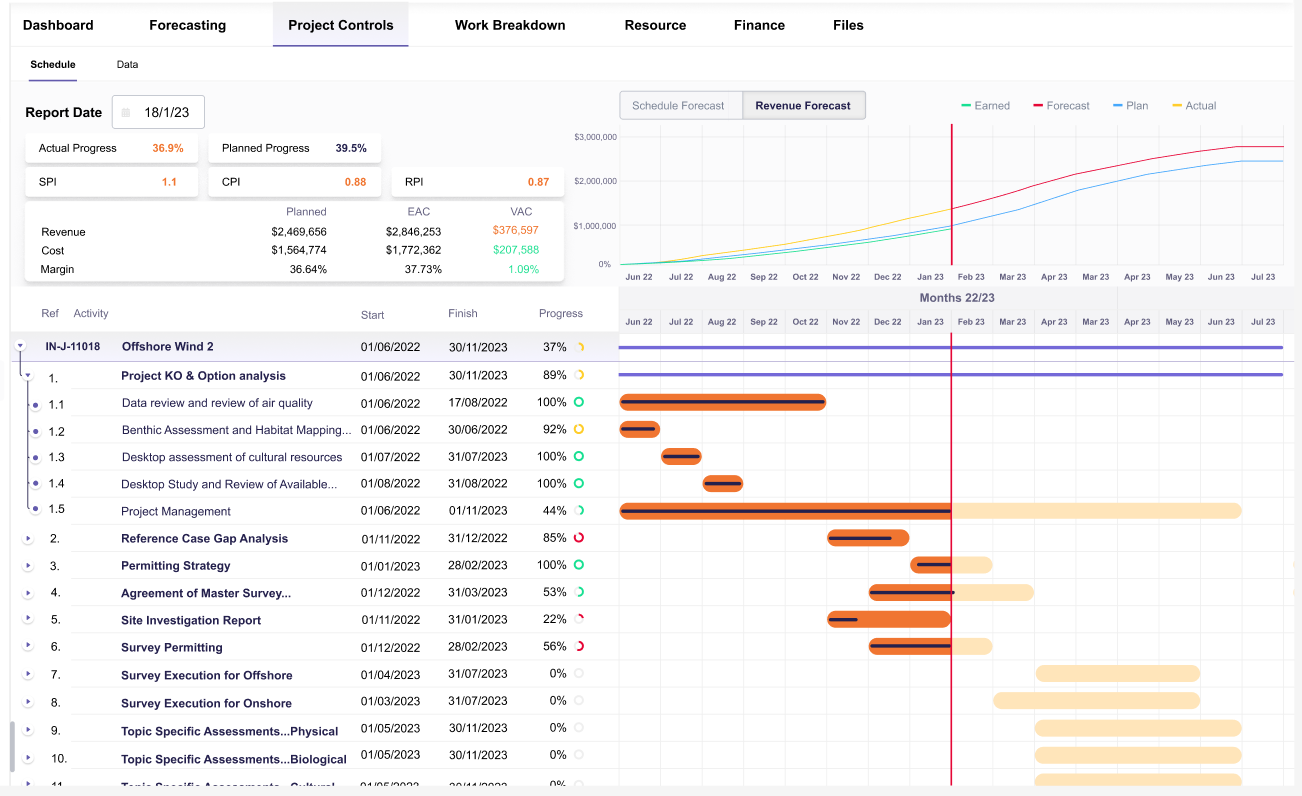Expand the Reference Case Gap Analysis subtasks
This screenshot has height=796, width=1302.
coord(28,538)
